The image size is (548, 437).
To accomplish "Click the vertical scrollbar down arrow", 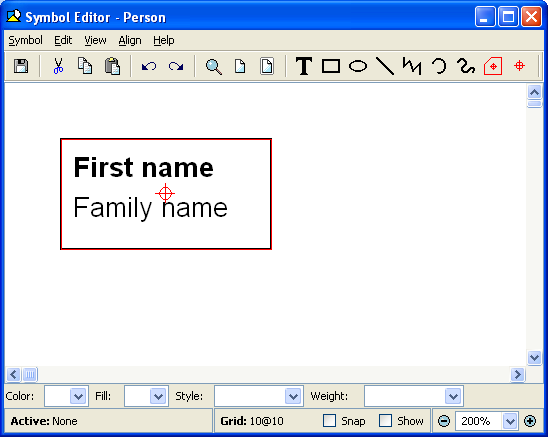I will point(534,358).
